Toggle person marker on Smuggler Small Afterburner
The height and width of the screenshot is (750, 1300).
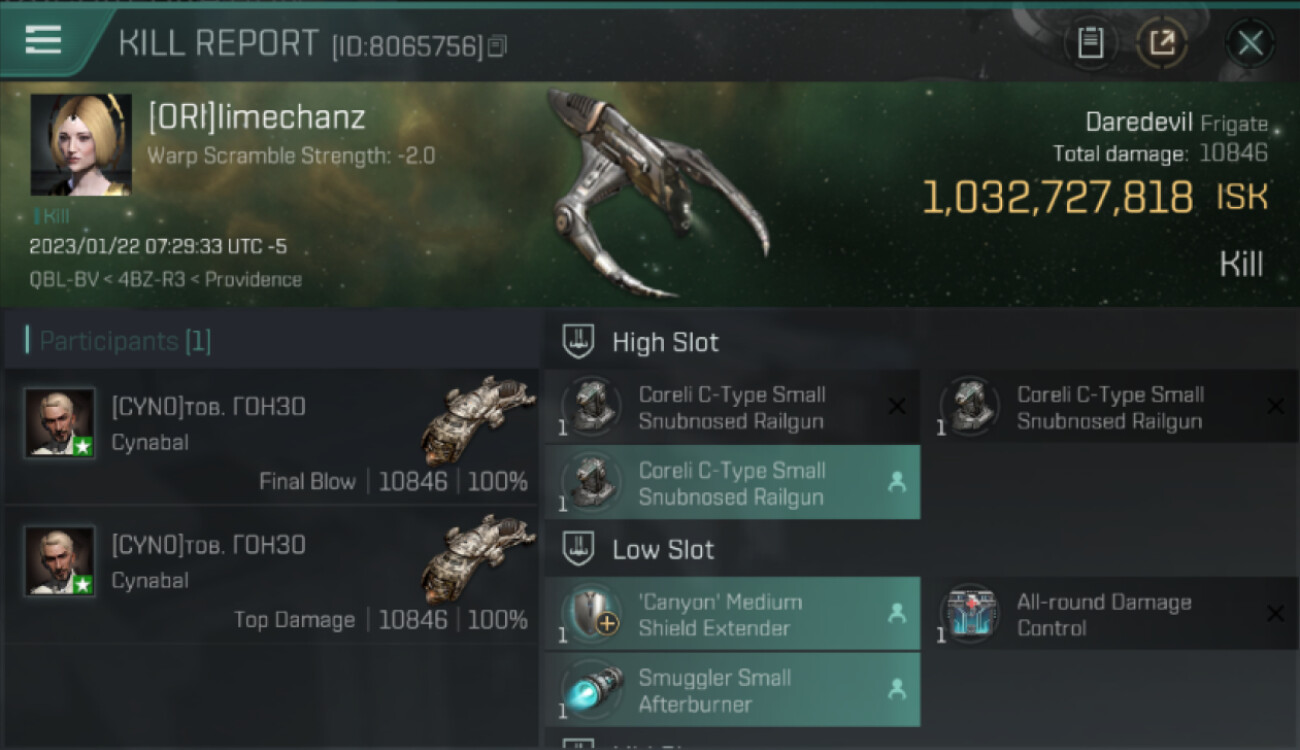pyautogui.click(x=897, y=689)
